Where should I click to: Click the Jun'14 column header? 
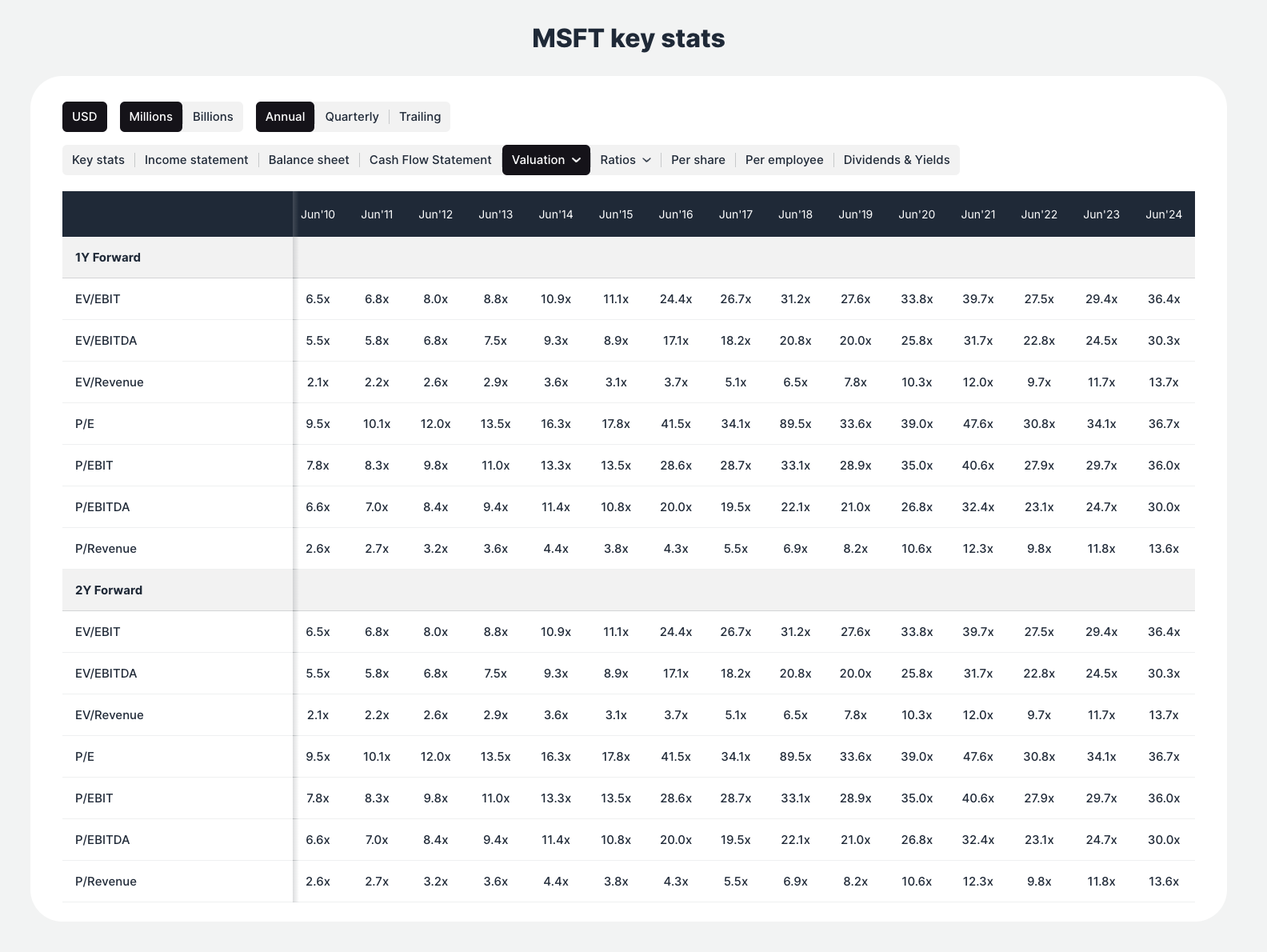[x=556, y=214]
